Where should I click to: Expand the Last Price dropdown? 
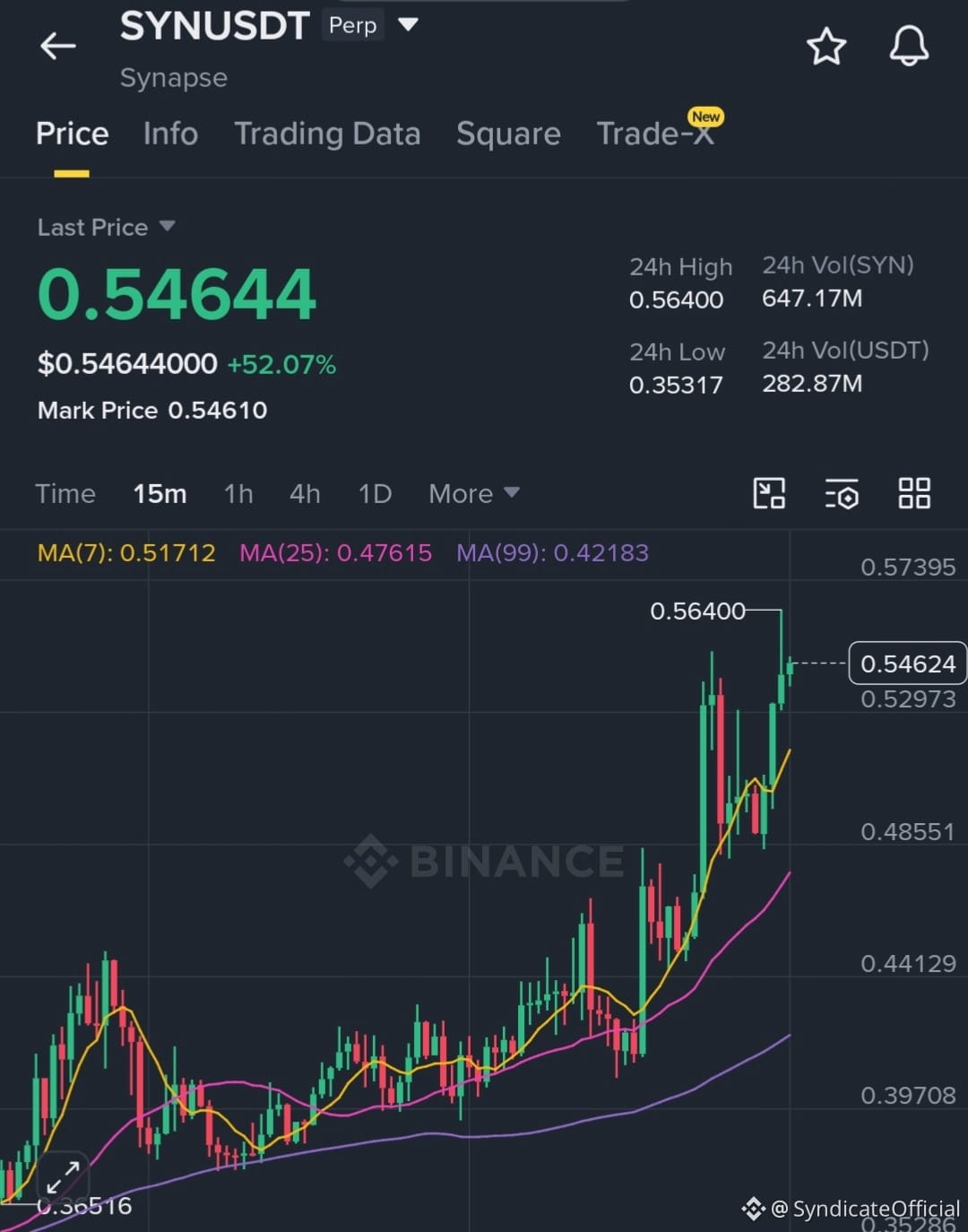[167, 226]
